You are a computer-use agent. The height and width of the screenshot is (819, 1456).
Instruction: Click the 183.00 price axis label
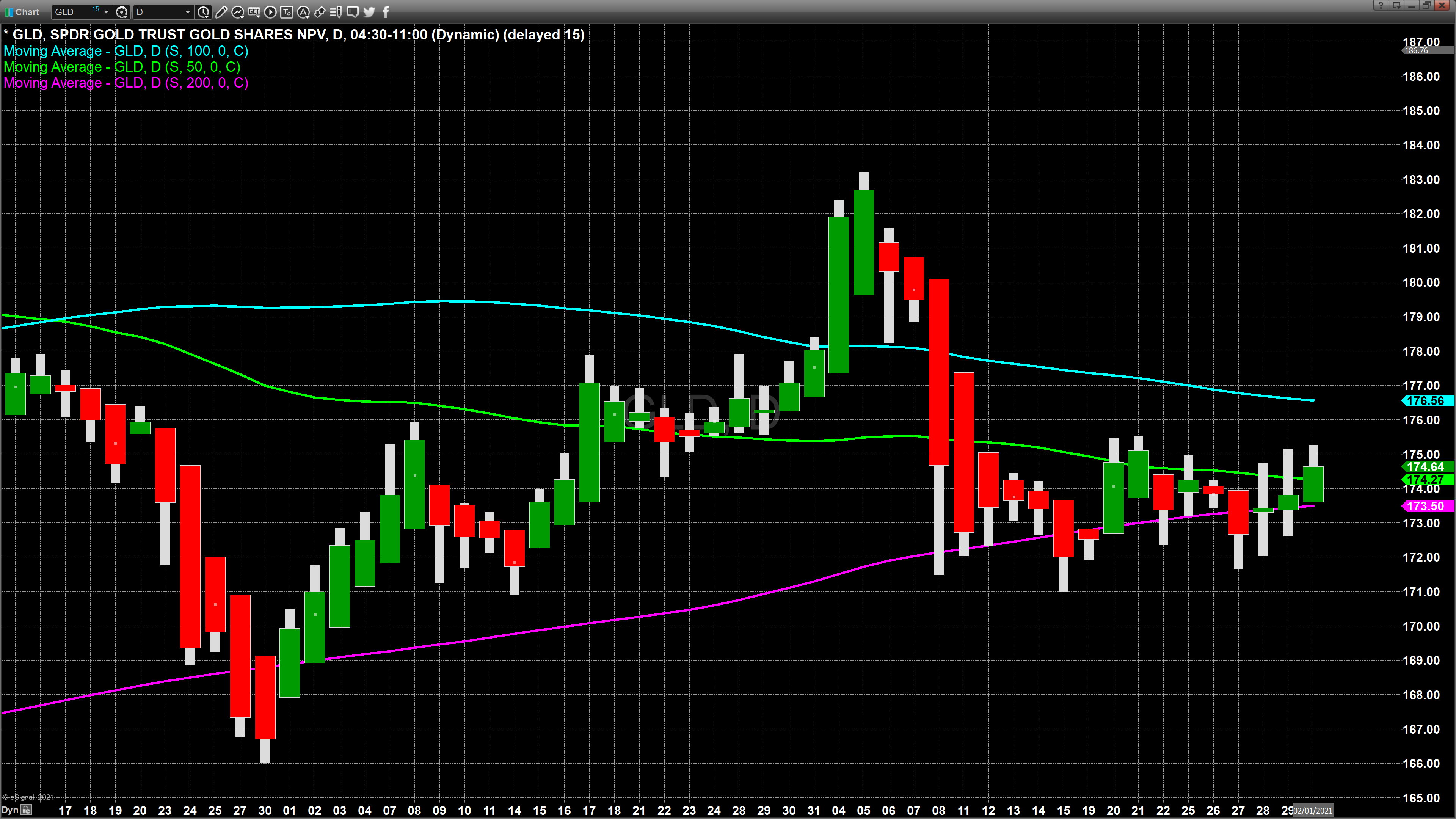pos(1421,180)
